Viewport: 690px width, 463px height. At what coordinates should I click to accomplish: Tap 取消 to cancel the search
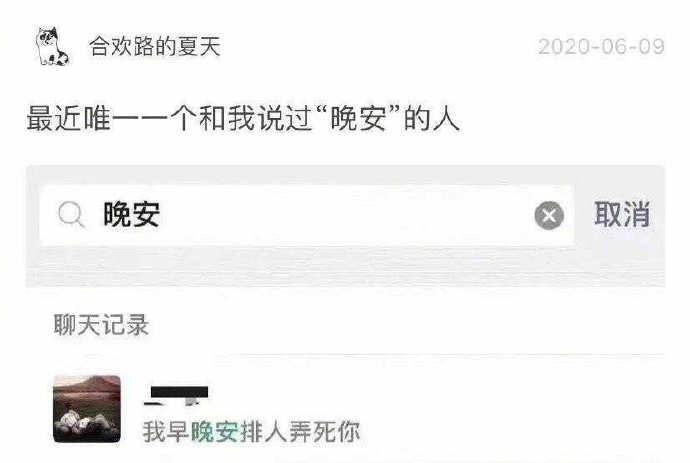click(622, 214)
